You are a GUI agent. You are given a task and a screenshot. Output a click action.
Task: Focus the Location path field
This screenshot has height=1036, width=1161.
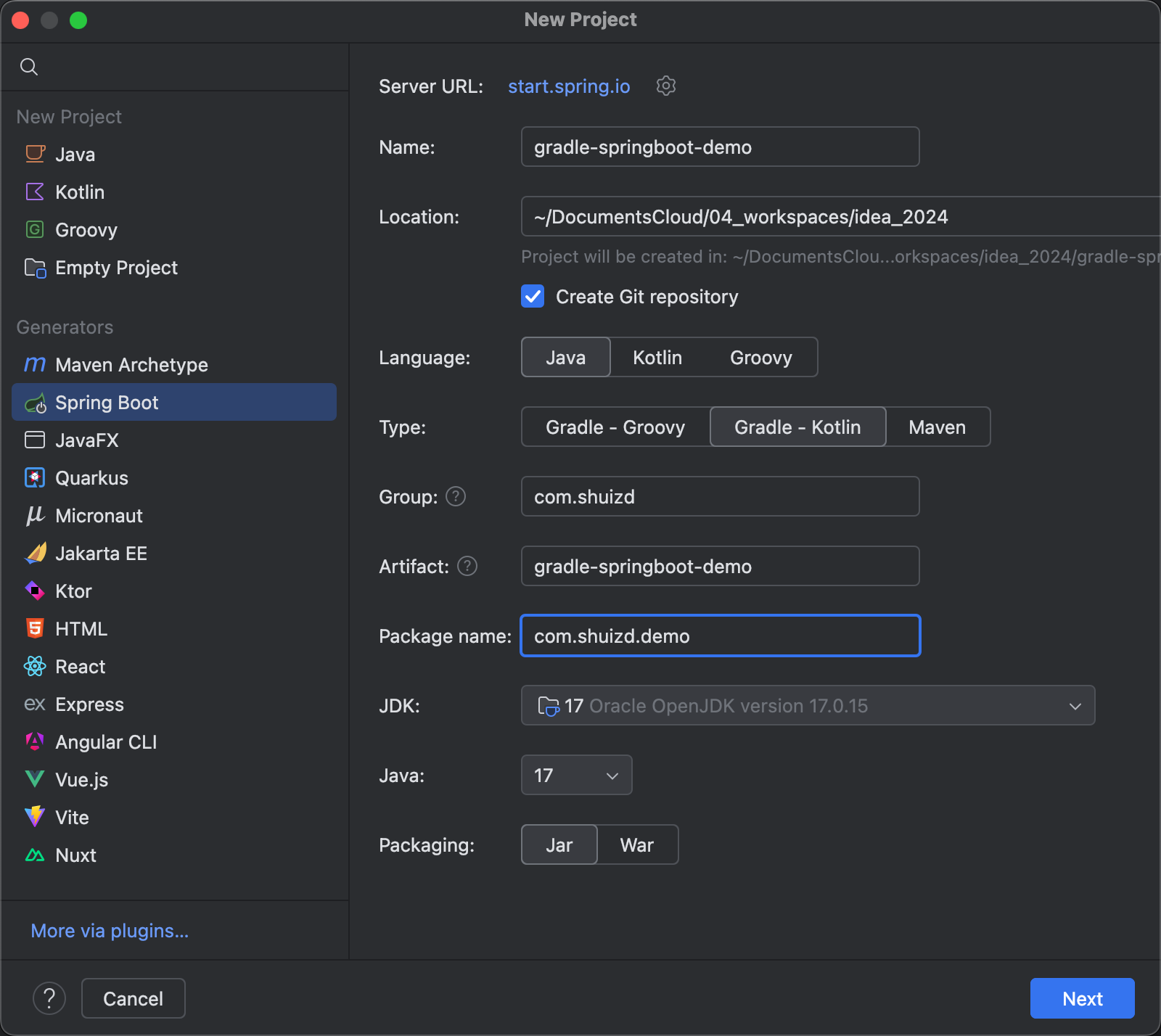[x=841, y=216]
